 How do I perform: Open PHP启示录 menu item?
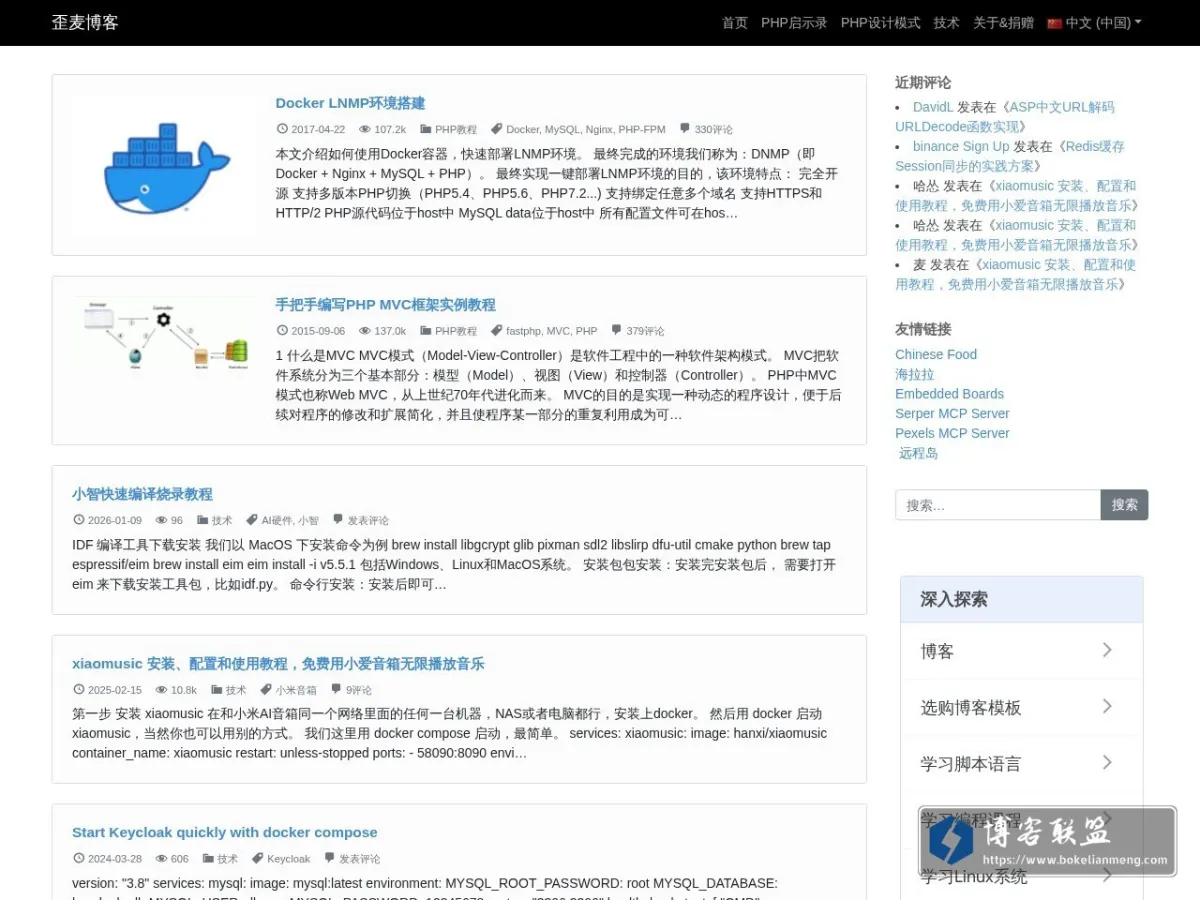coord(794,23)
